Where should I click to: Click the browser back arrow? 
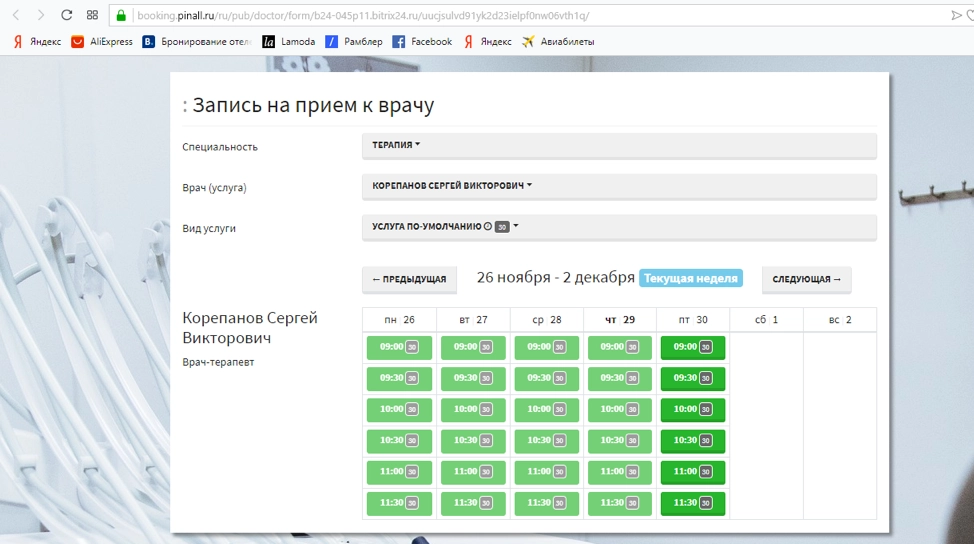(x=15, y=15)
